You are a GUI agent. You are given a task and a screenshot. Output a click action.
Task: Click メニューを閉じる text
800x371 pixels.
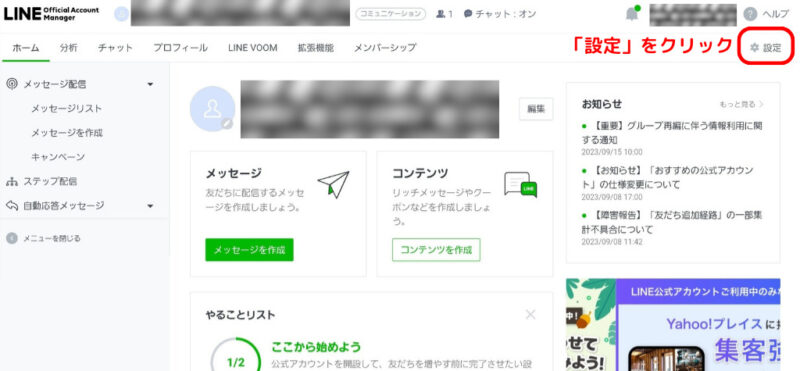pos(52,238)
